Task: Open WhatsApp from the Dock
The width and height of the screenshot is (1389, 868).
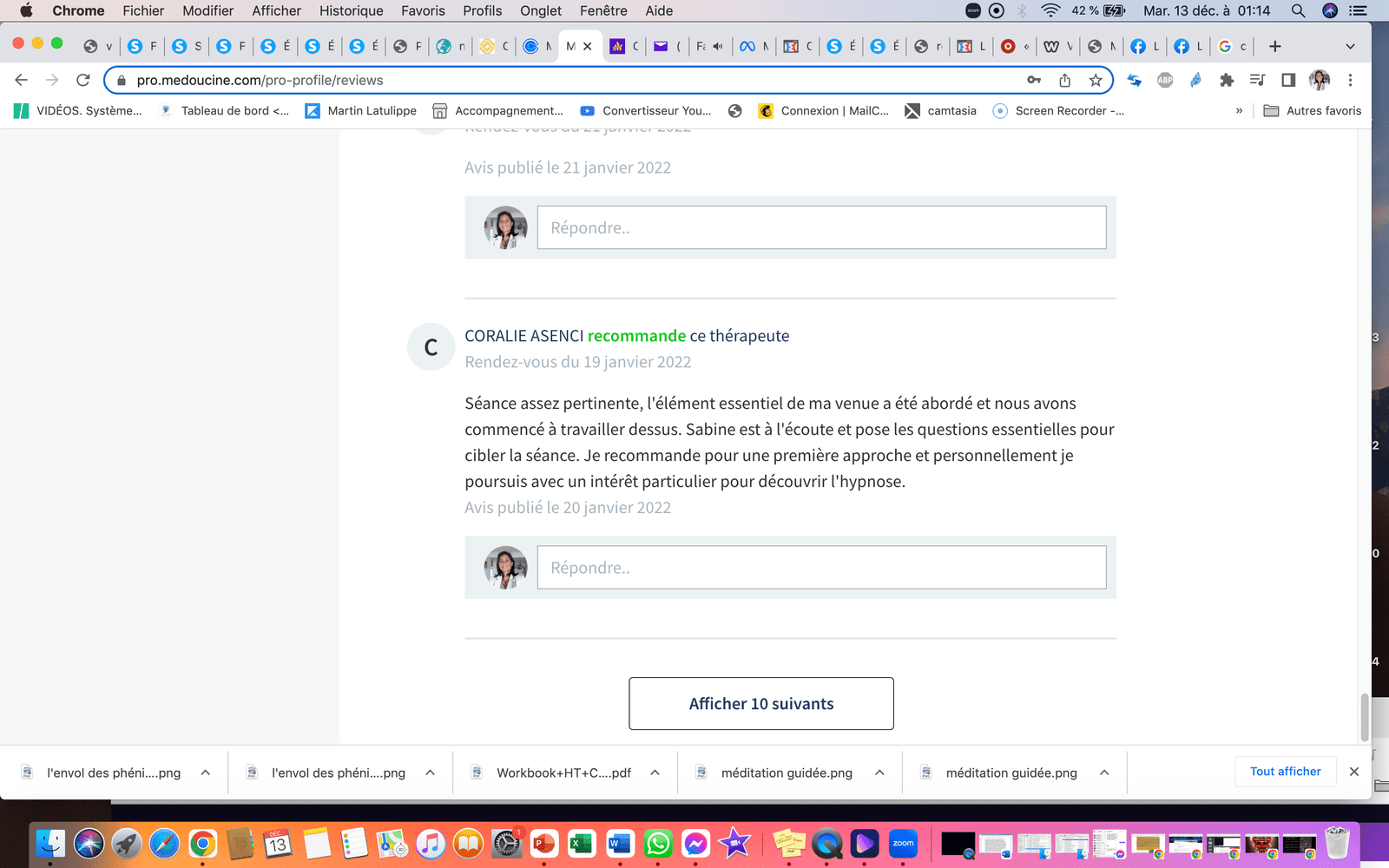Action: pyautogui.click(x=658, y=843)
